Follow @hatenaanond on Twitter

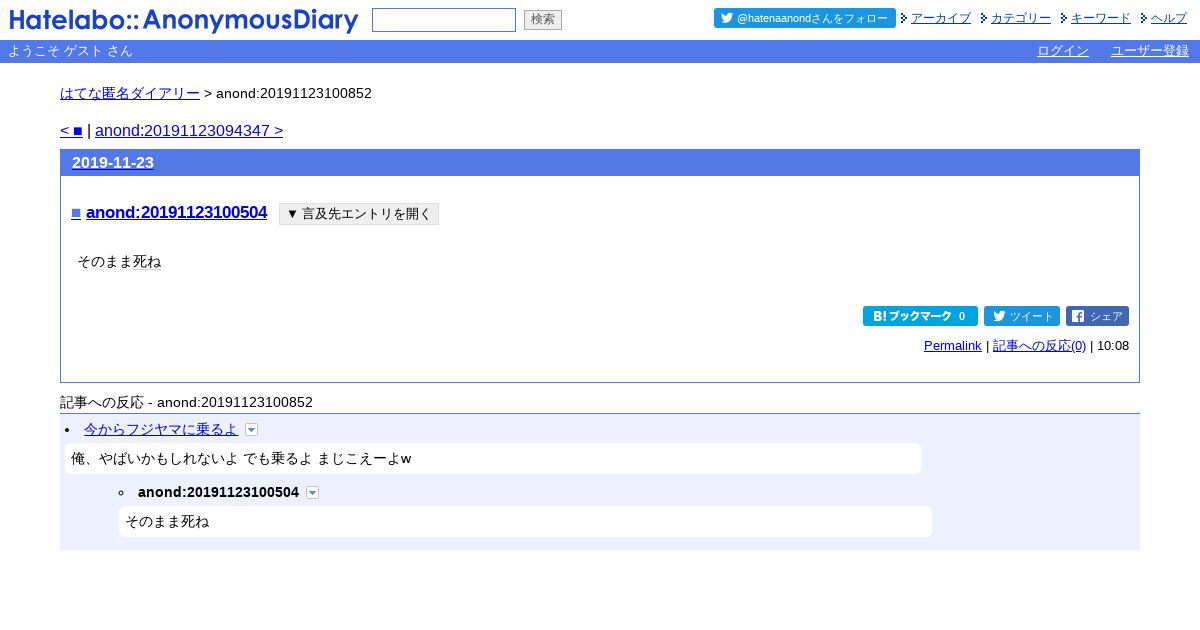coord(805,18)
